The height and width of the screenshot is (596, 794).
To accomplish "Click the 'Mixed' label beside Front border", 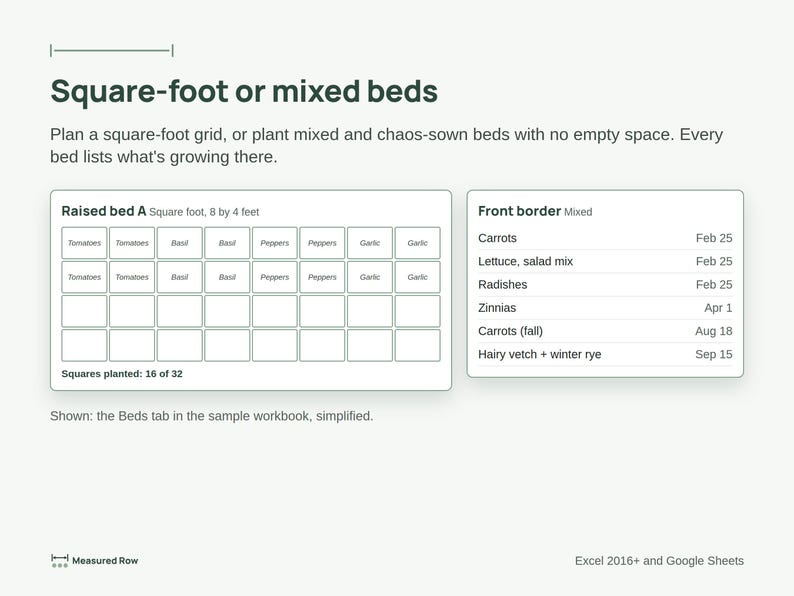I will 578,212.
